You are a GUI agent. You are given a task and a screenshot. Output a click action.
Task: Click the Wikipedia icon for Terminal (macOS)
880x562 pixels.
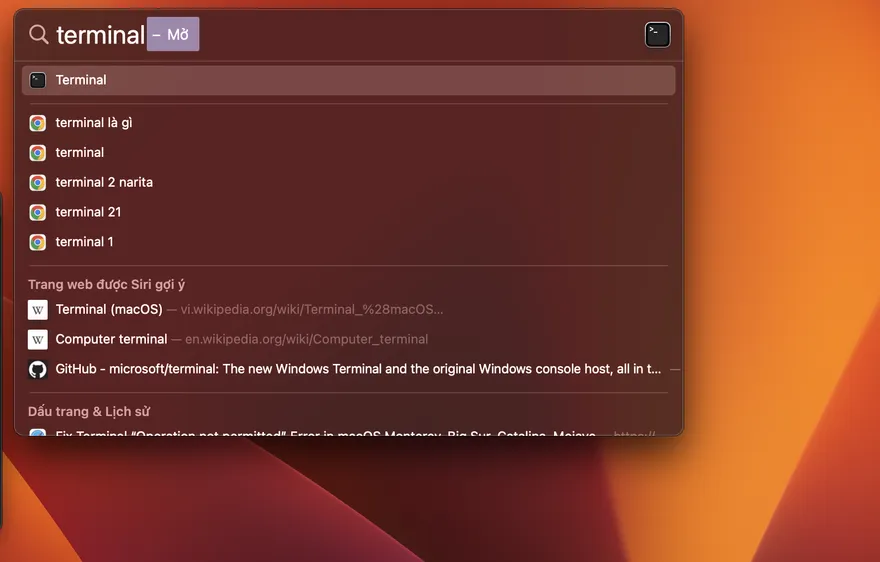click(38, 310)
